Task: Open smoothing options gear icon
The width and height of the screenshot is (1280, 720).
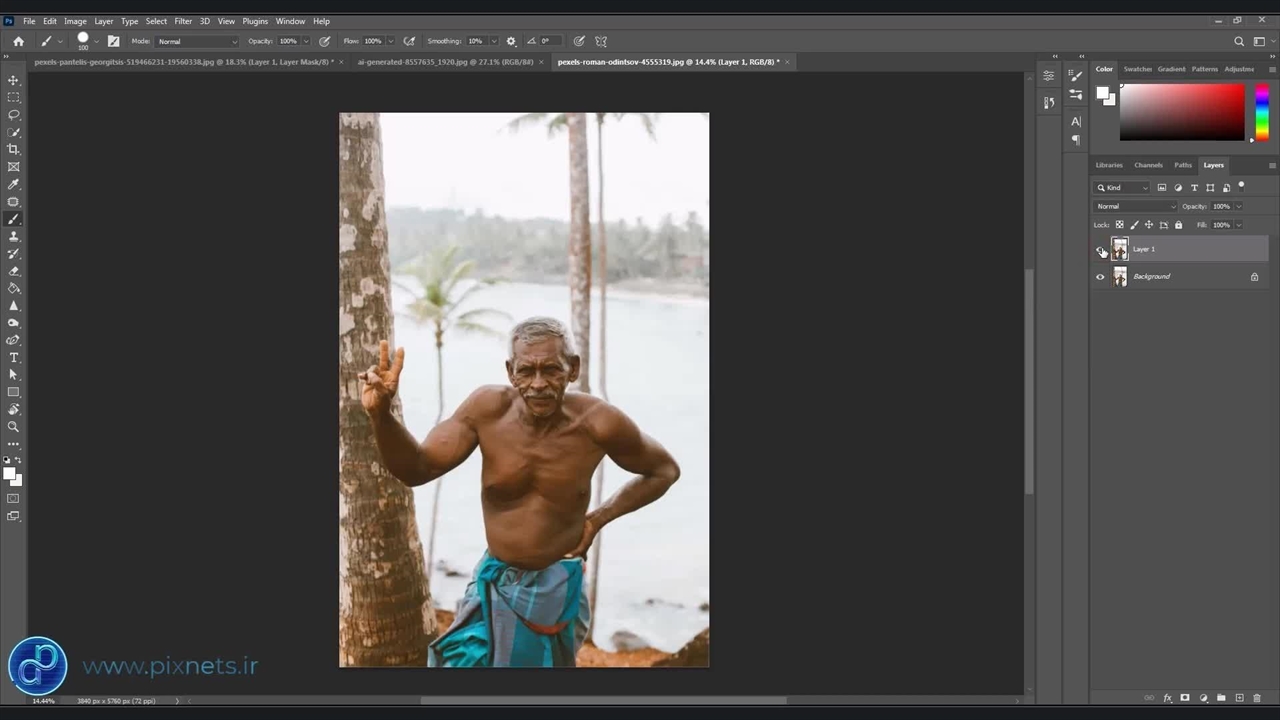Action: coord(511,41)
